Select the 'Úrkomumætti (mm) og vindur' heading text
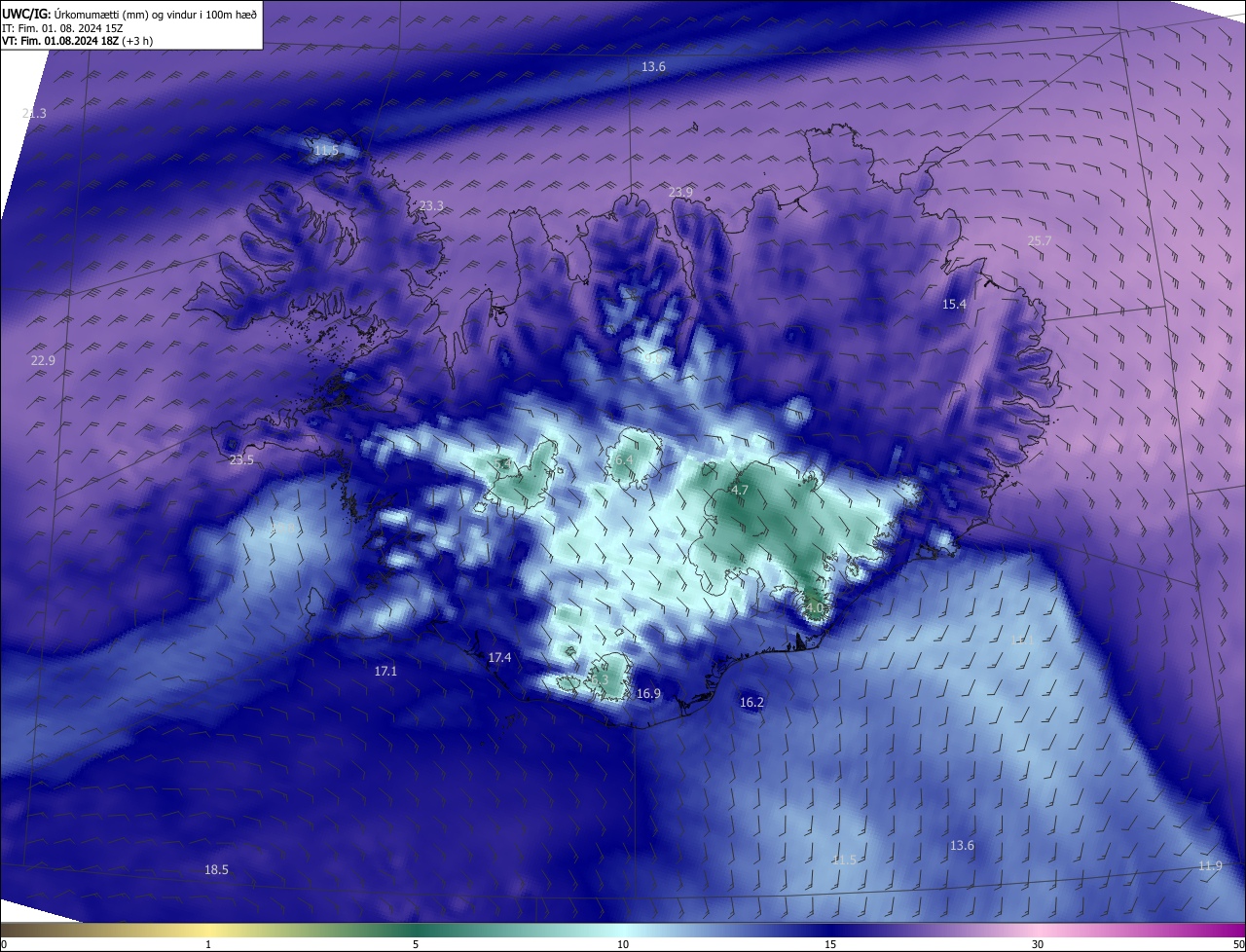The image size is (1246, 952). click(x=125, y=15)
